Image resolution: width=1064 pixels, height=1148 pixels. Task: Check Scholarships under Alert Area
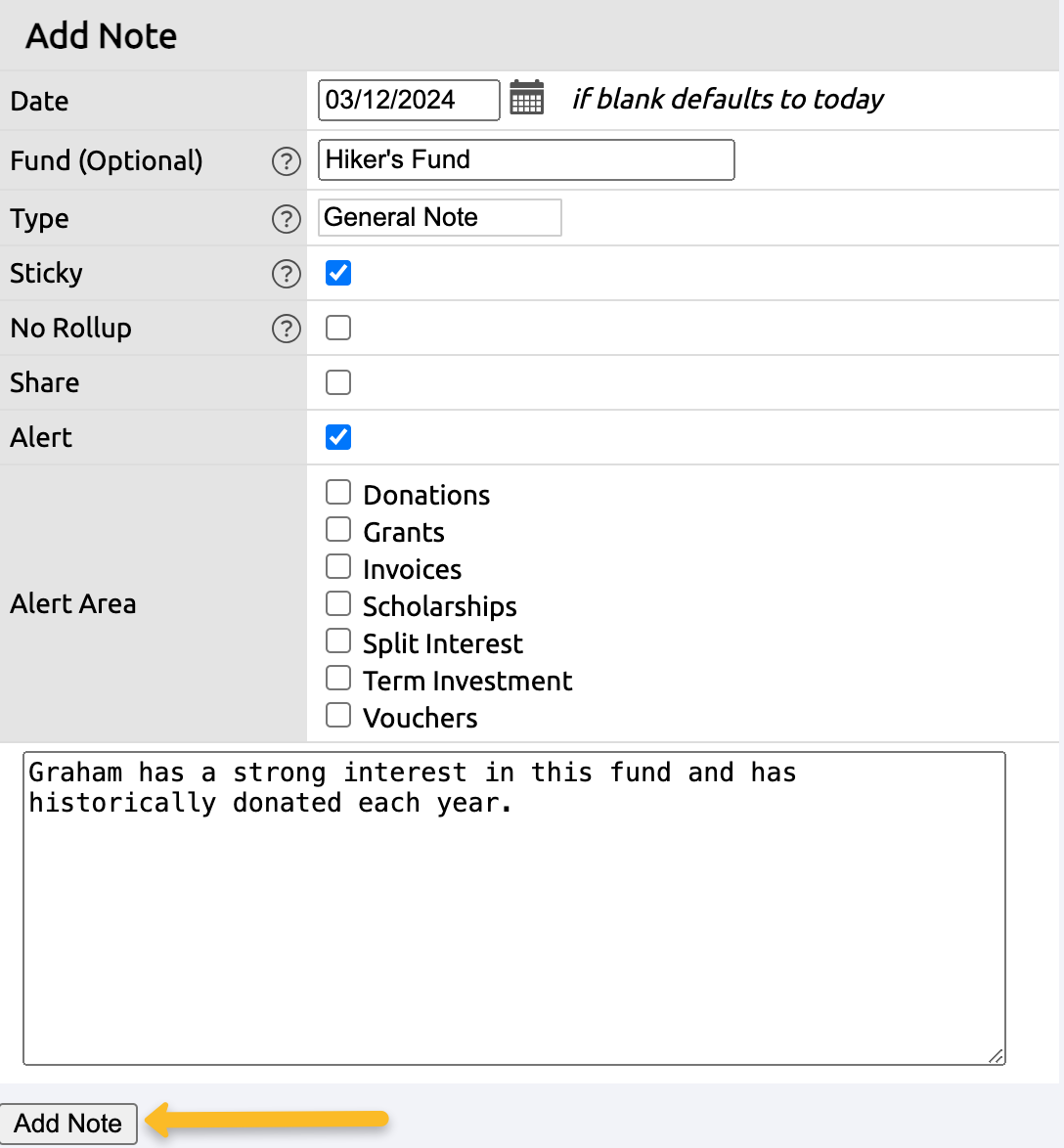click(x=337, y=603)
